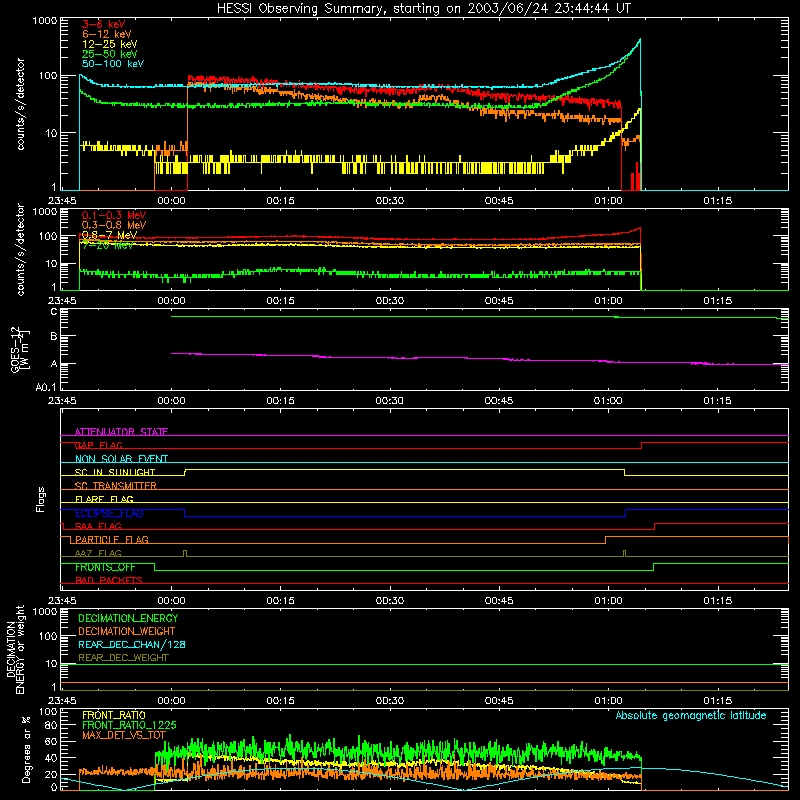Click counts/s/detector axis title of top panel
The width and height of the screenshot is (800, 800).
point(20,104)
